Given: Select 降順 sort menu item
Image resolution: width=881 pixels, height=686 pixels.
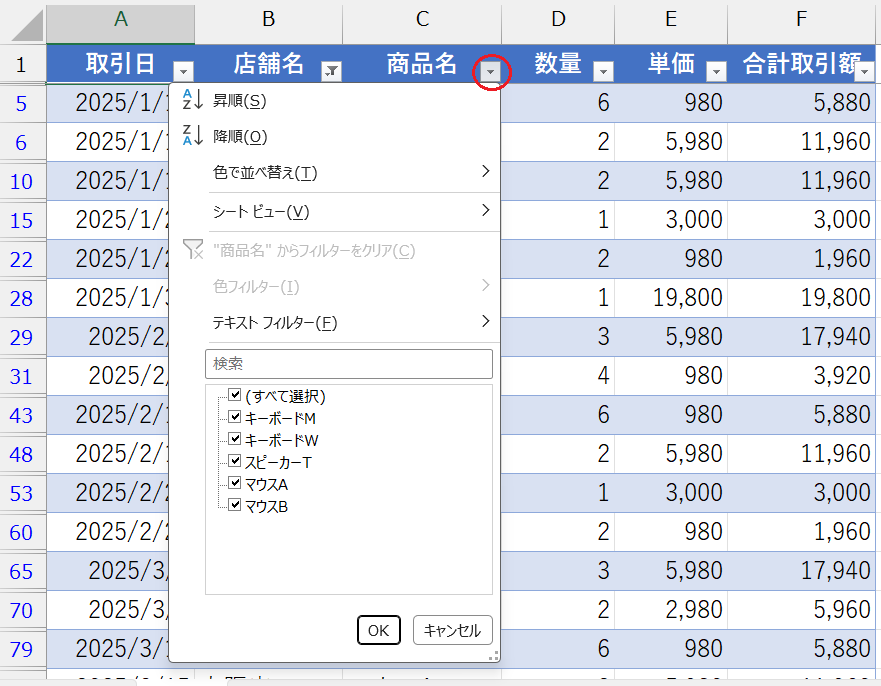Looking at the screenshot, I should point(240,137).
